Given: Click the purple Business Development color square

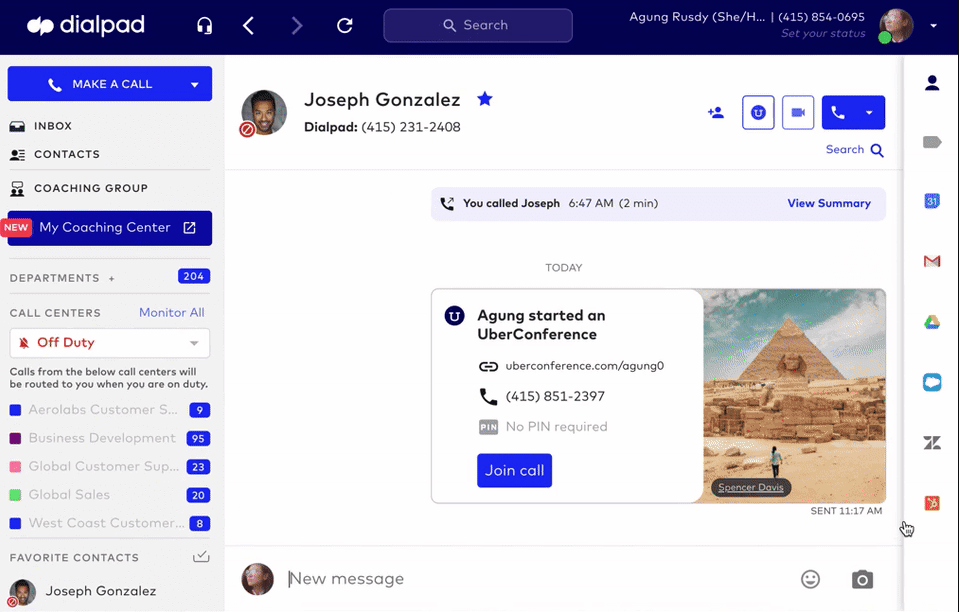Looking at the screenshot, I should click(x=15, y=438).
